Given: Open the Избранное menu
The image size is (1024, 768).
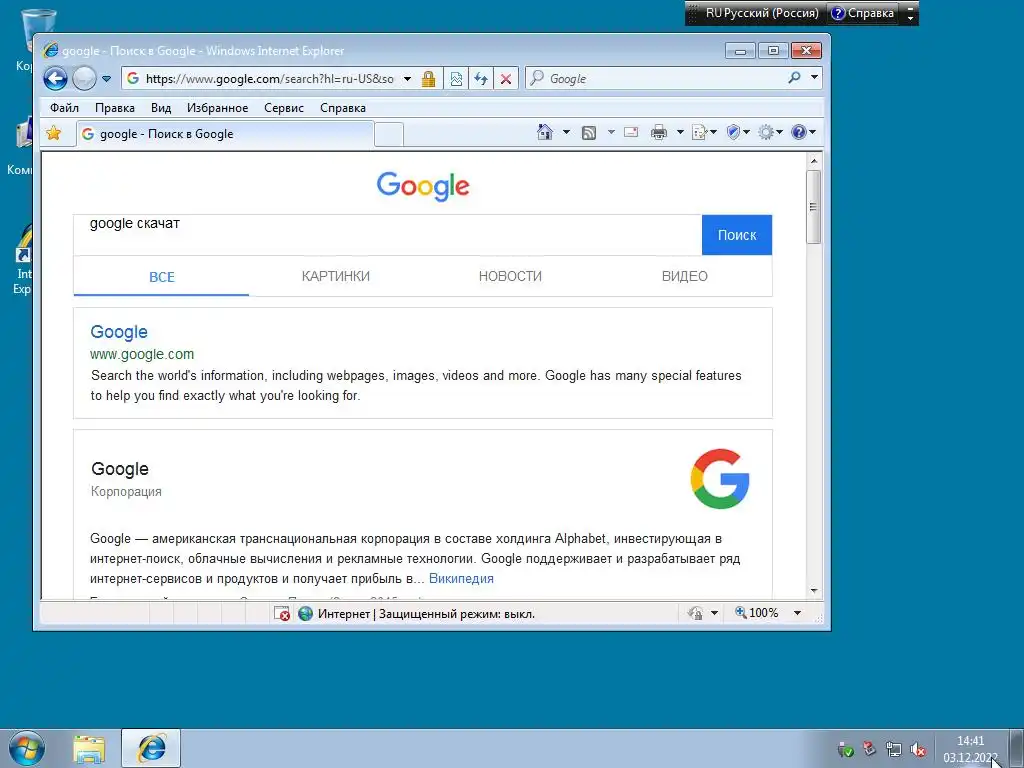Looking at the screenshot, I should pyautogui.click(x=217, y=108).
